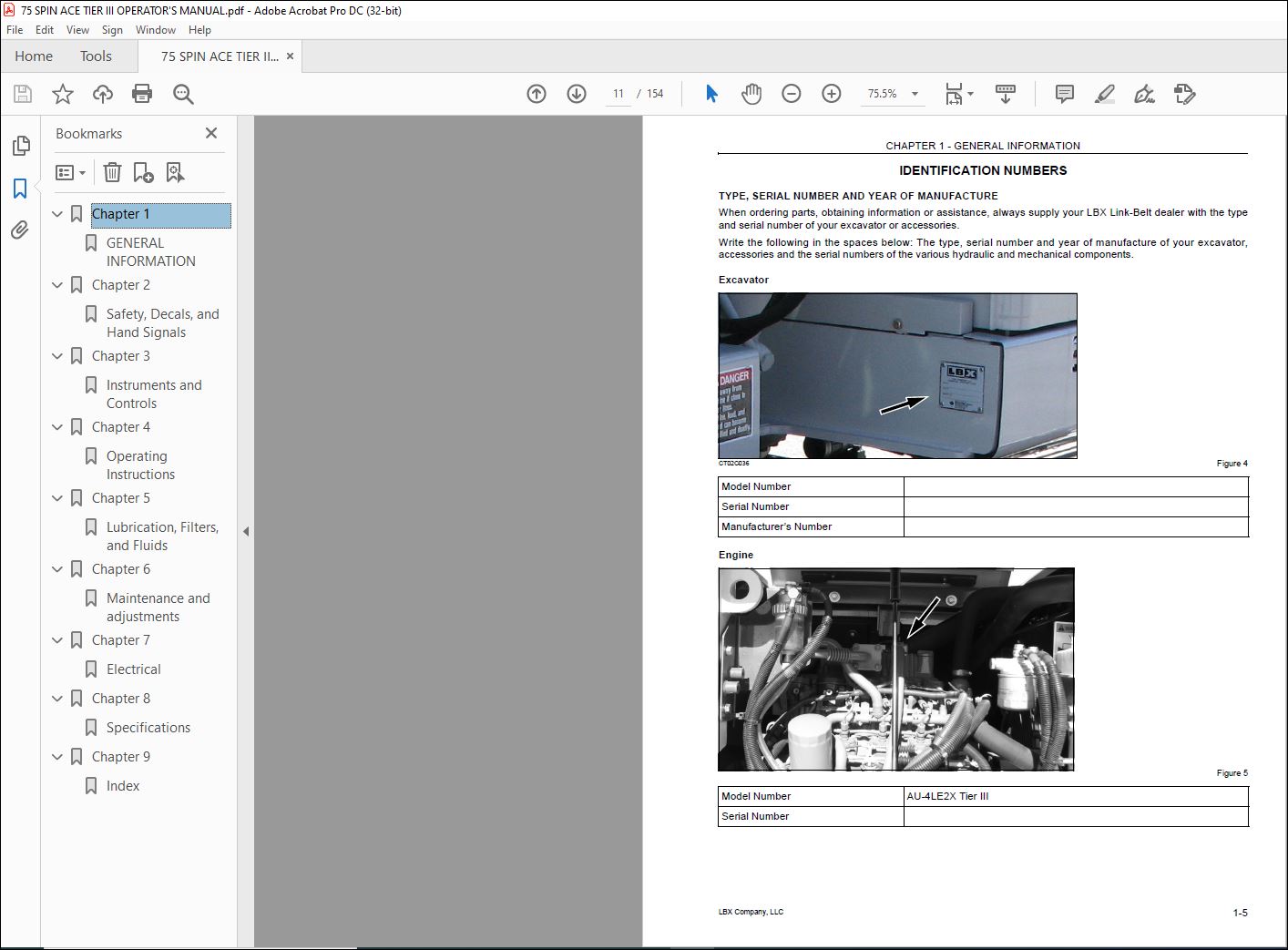Collapse the Chapter 7 bookmark

pyautogui.click(x=57, y=640)
